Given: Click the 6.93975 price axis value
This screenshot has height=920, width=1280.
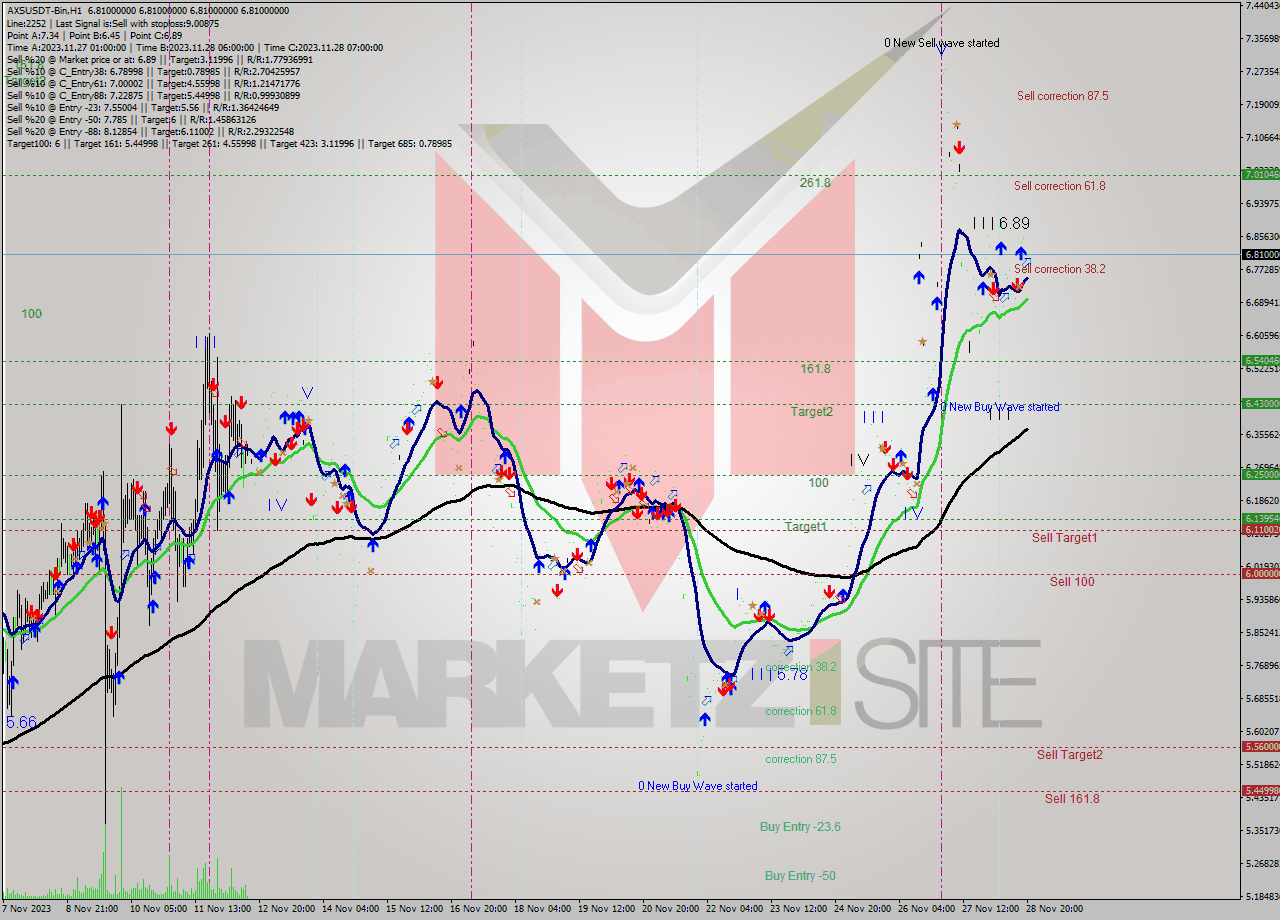Looking at the screenshot, I should (x=1261, y=204).
